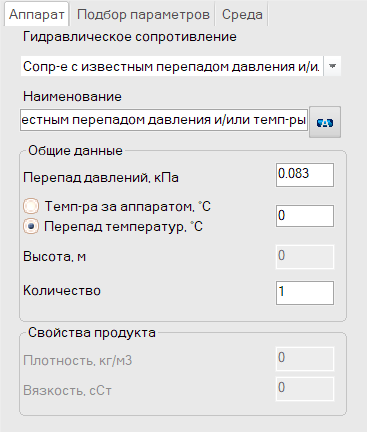367x432 pixels.
Task: Click the Количество input field
Action: 305,293
